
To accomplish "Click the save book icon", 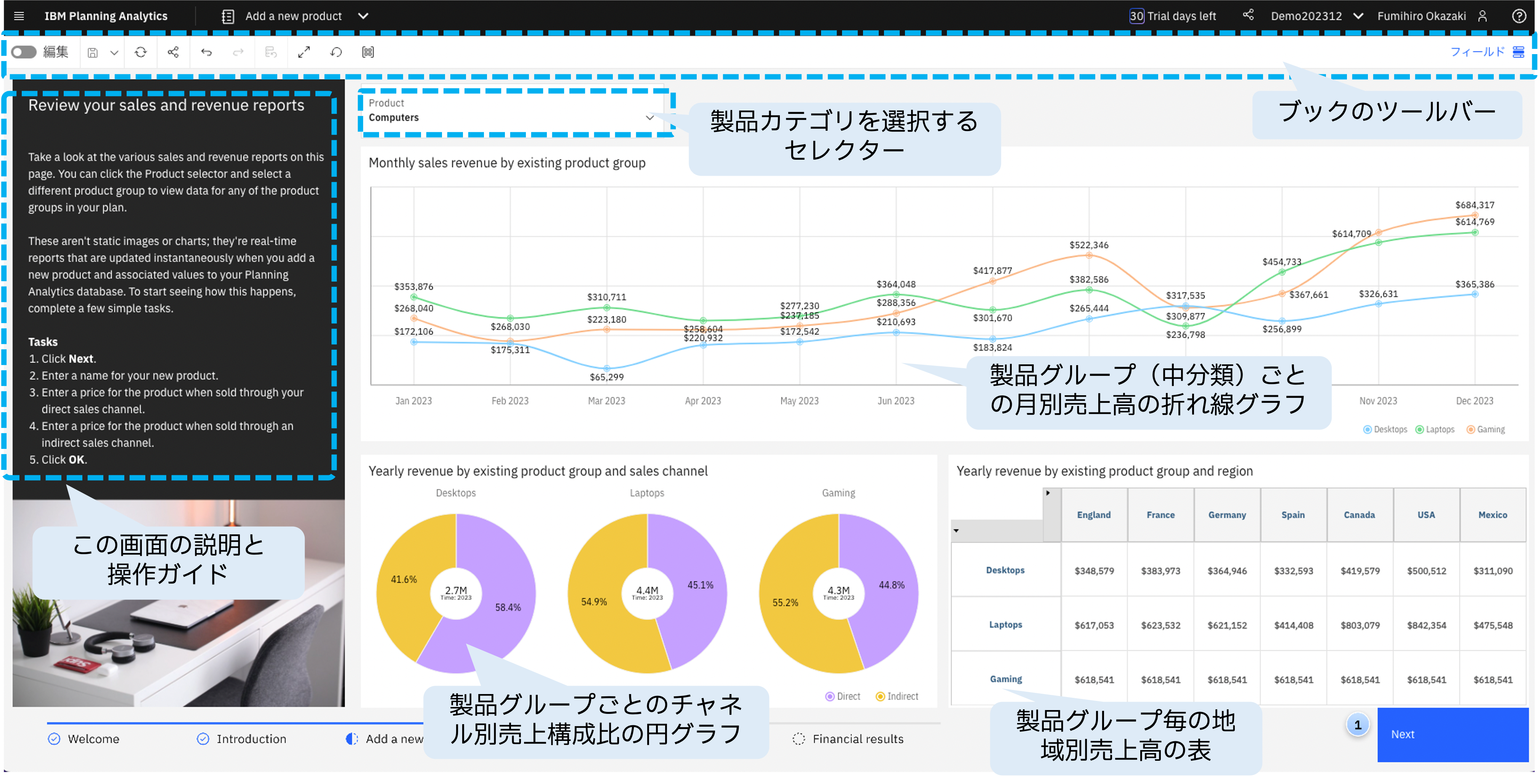I will pyautogui.click(x=93, y=53).
